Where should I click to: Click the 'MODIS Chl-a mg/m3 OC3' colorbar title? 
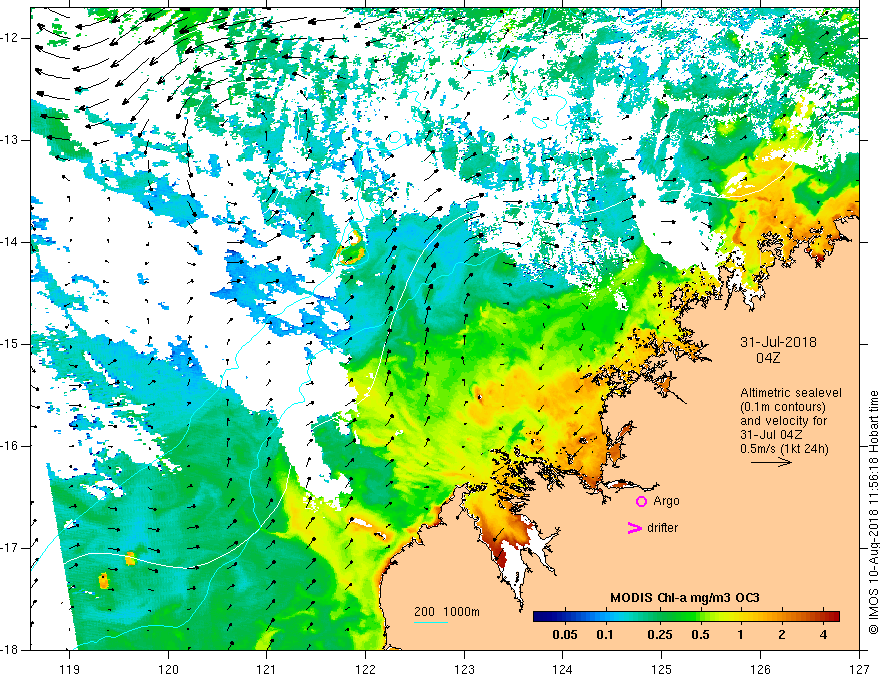click(x=685, y=598)
